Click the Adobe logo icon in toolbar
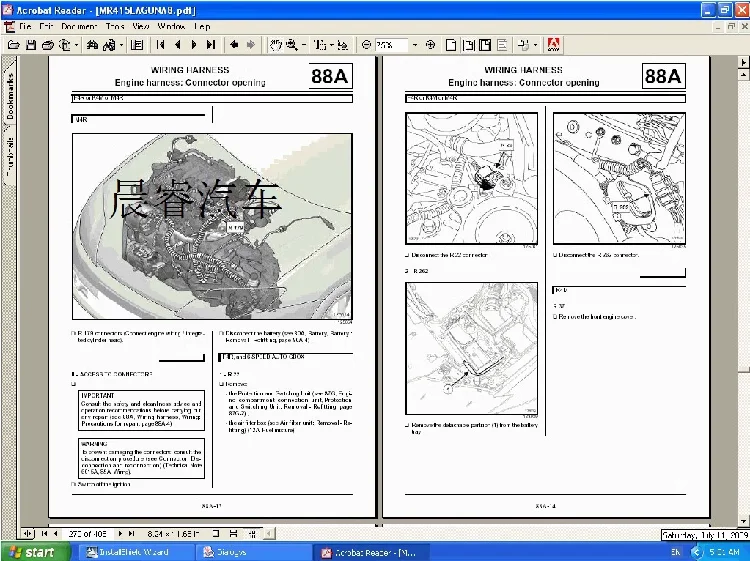This screenshot has width=750, height=561. (x=553, y=45)
